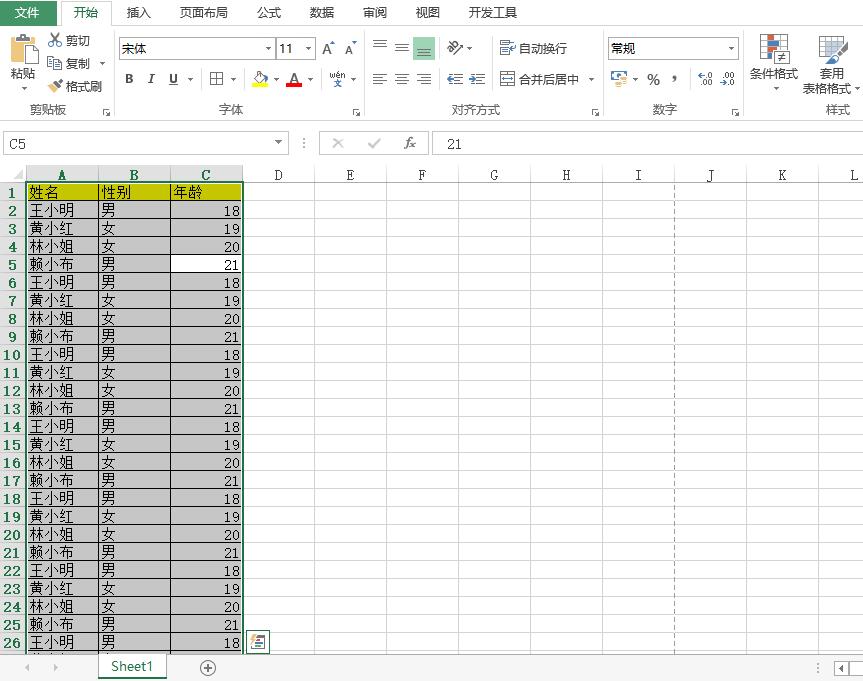This screenshot has height=681, width=863.
Task: Switch to the 开发工具 tab
Action: [x=492, y=13]
